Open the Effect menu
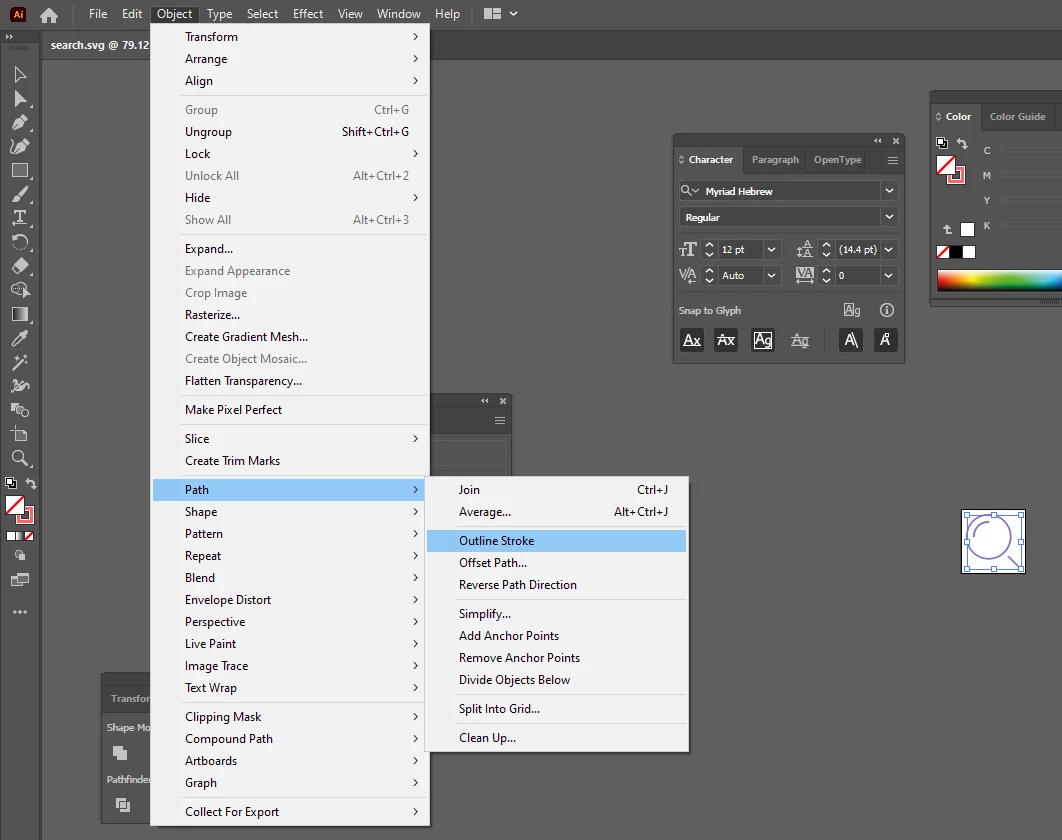This screenshot has height=840, width=1062. pos(307,14)
